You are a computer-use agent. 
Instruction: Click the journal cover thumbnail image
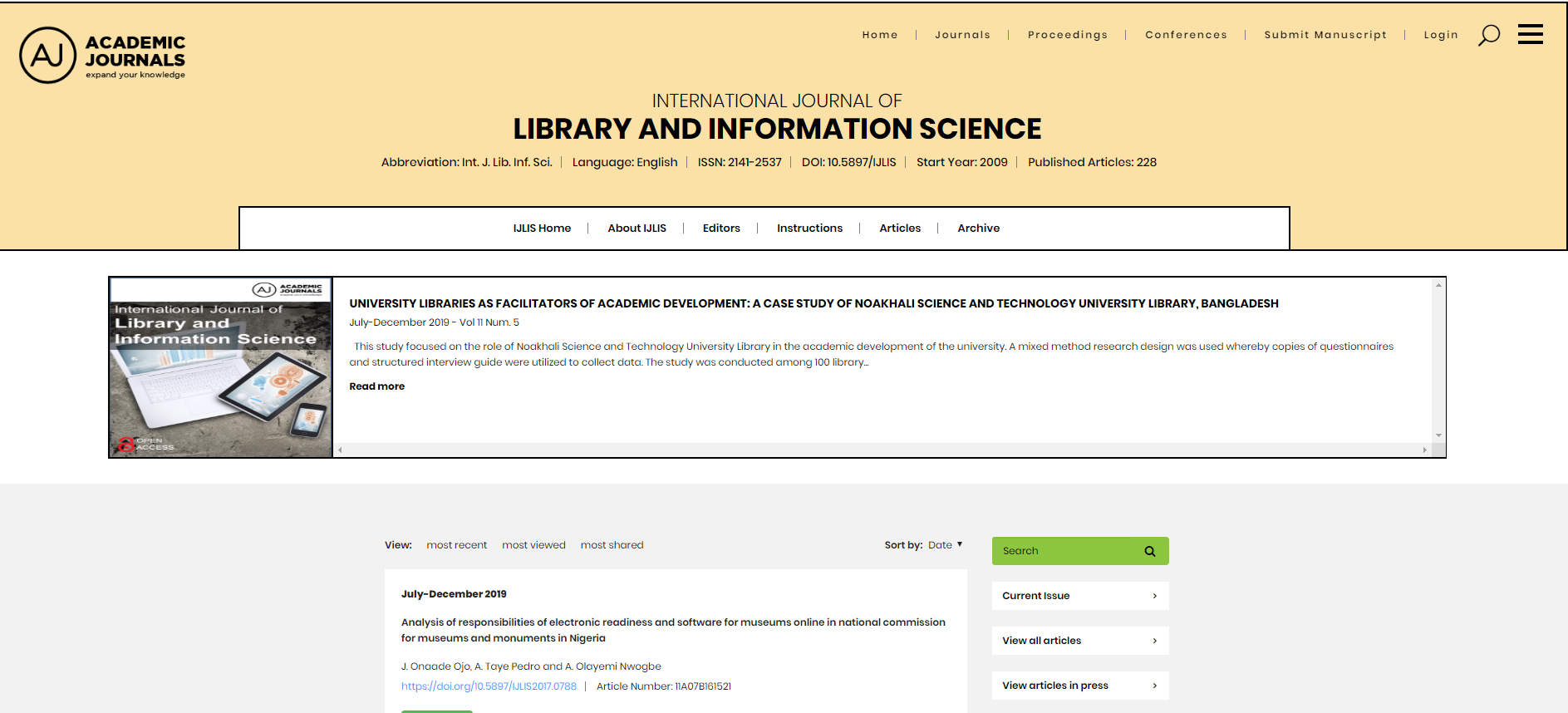(x=221, y=367)
